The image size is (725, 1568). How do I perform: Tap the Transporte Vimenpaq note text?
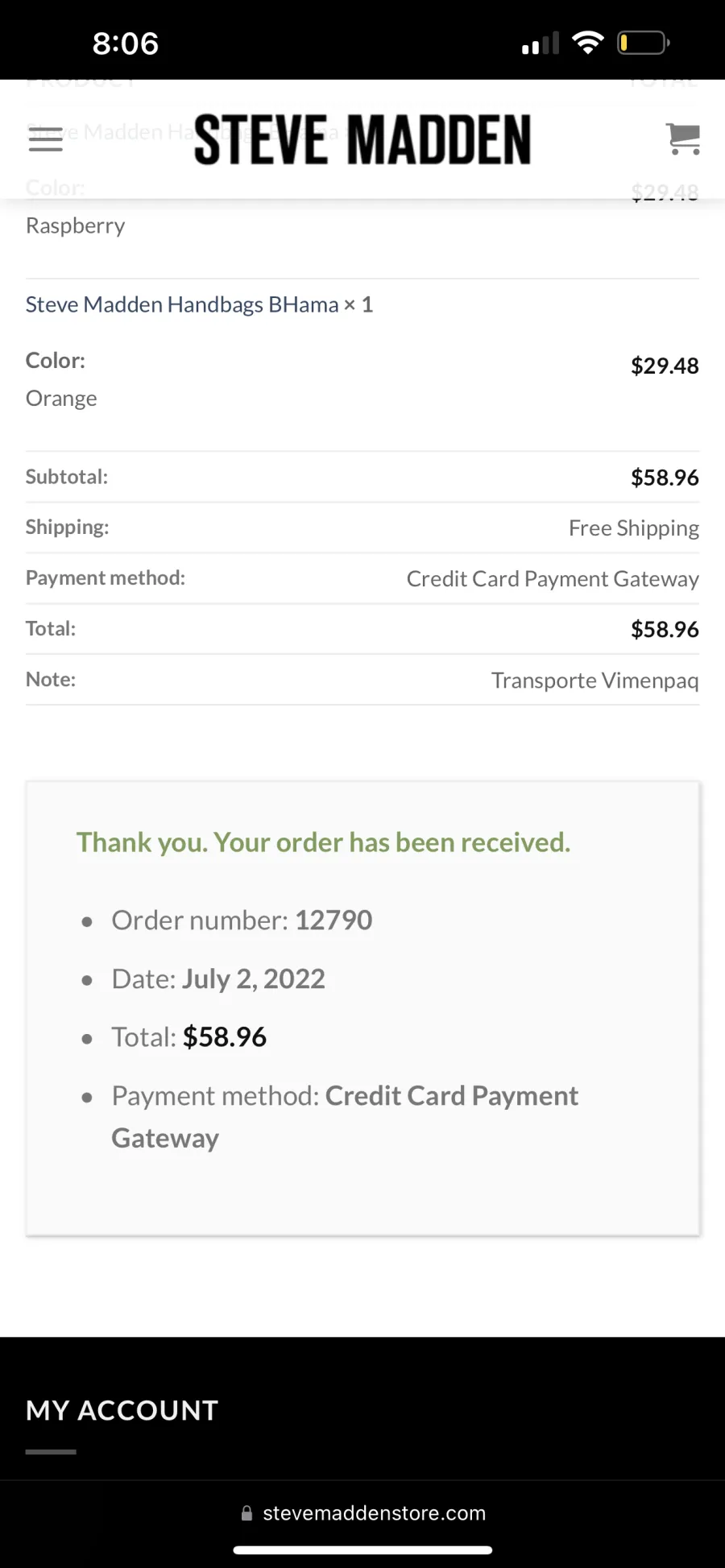595,681
